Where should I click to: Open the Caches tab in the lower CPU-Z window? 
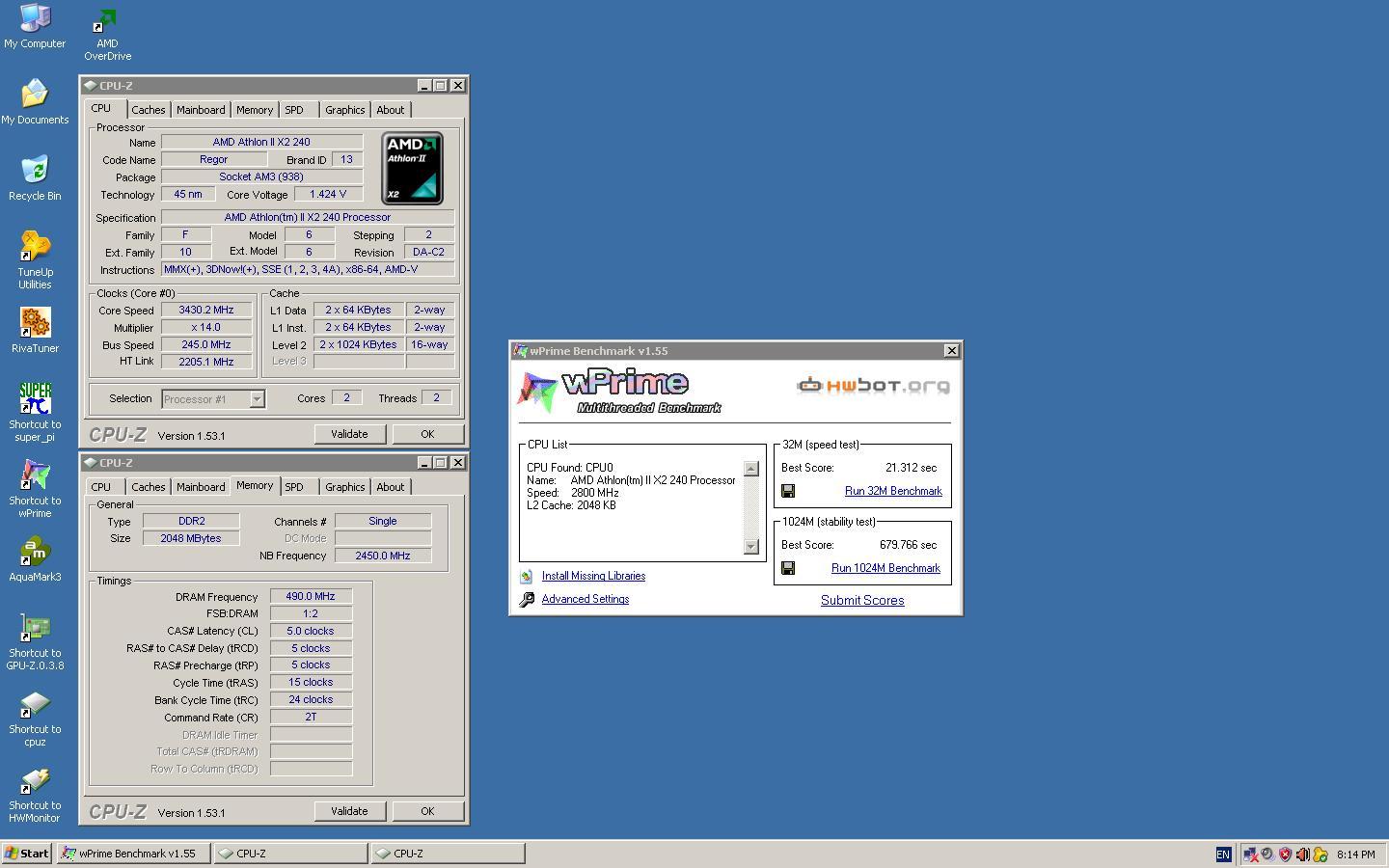149,487
